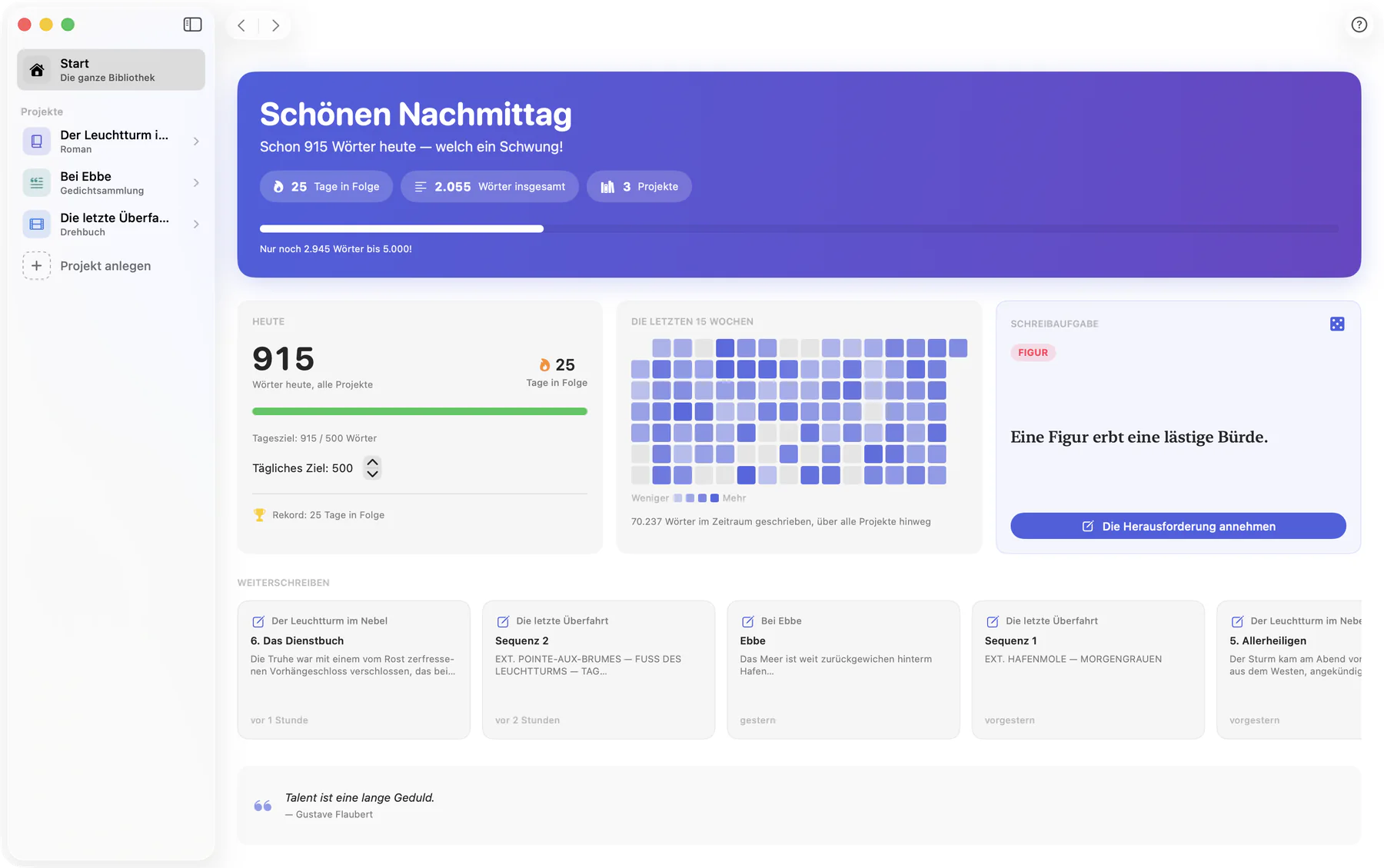Screen dimensions: 1384x868
Task: Click the green daily goal progress bar
Action: [x=420, y=411]
